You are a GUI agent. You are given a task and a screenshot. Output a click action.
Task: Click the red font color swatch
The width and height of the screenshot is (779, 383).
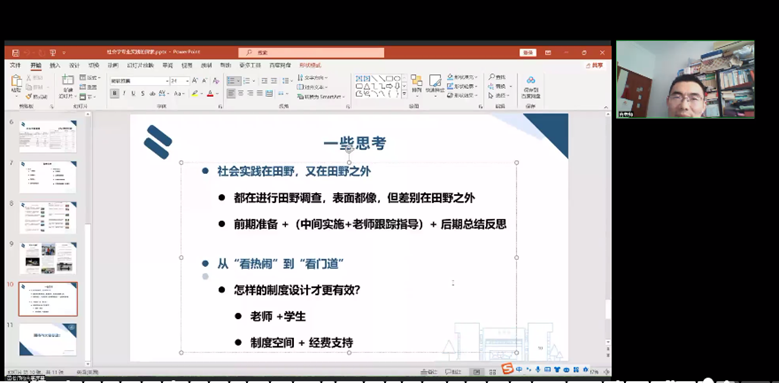(210, 93)
